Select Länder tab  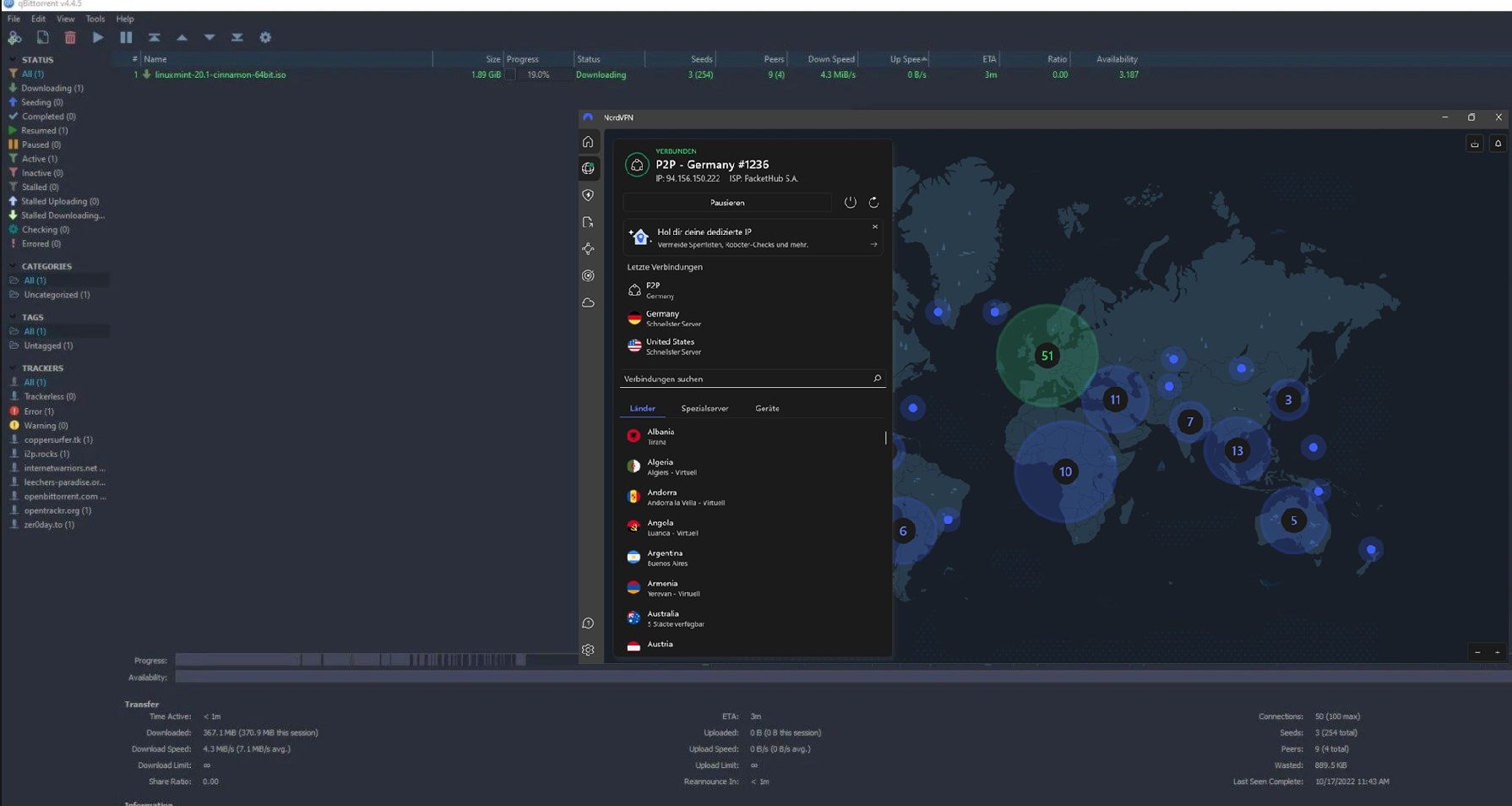642,409
